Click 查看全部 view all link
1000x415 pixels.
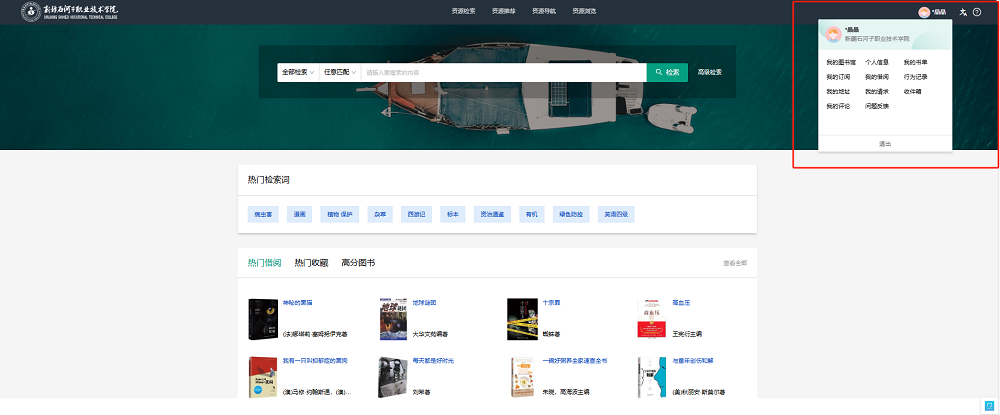point(734,263)
